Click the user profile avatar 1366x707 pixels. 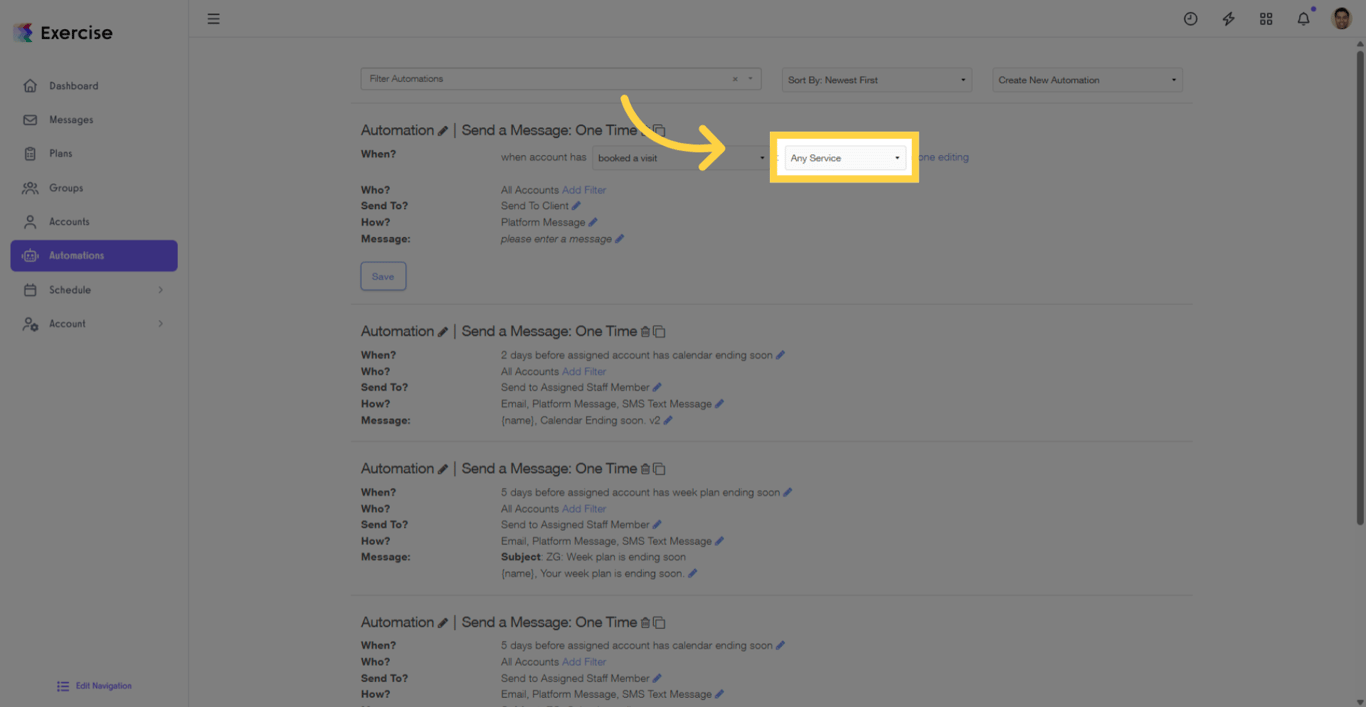click(1341, 18)
